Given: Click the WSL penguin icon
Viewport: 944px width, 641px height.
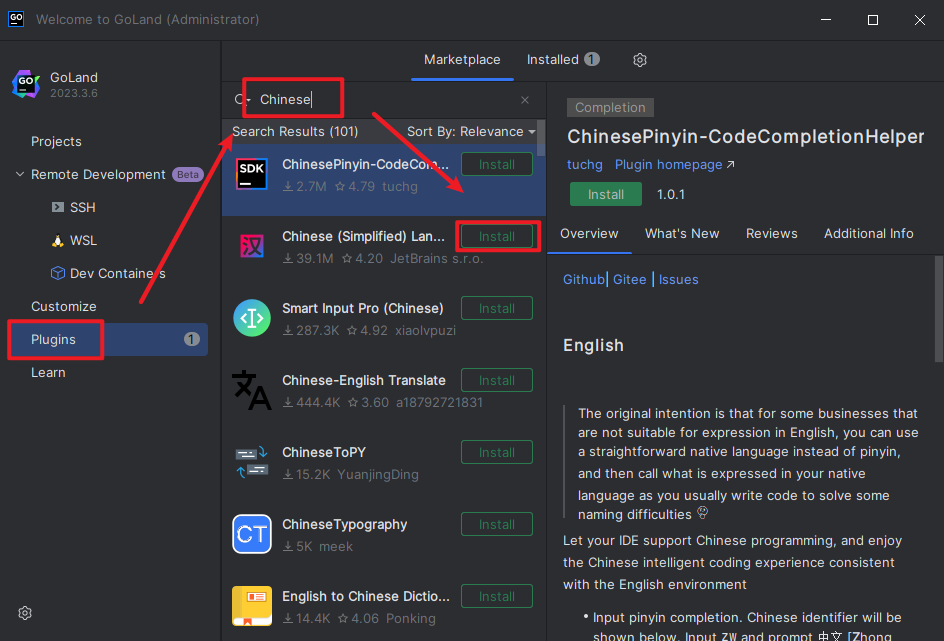Looking at the screenshot, I should point(58,241).
